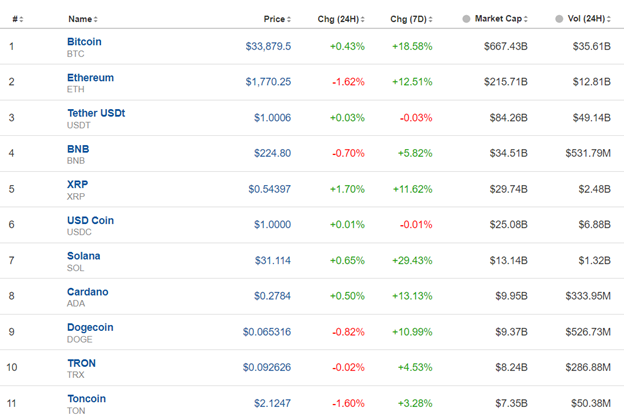The height and width of the screenshot is (415, 624).
Task: Click Tether market cap $84.26B
Action: 509,118
